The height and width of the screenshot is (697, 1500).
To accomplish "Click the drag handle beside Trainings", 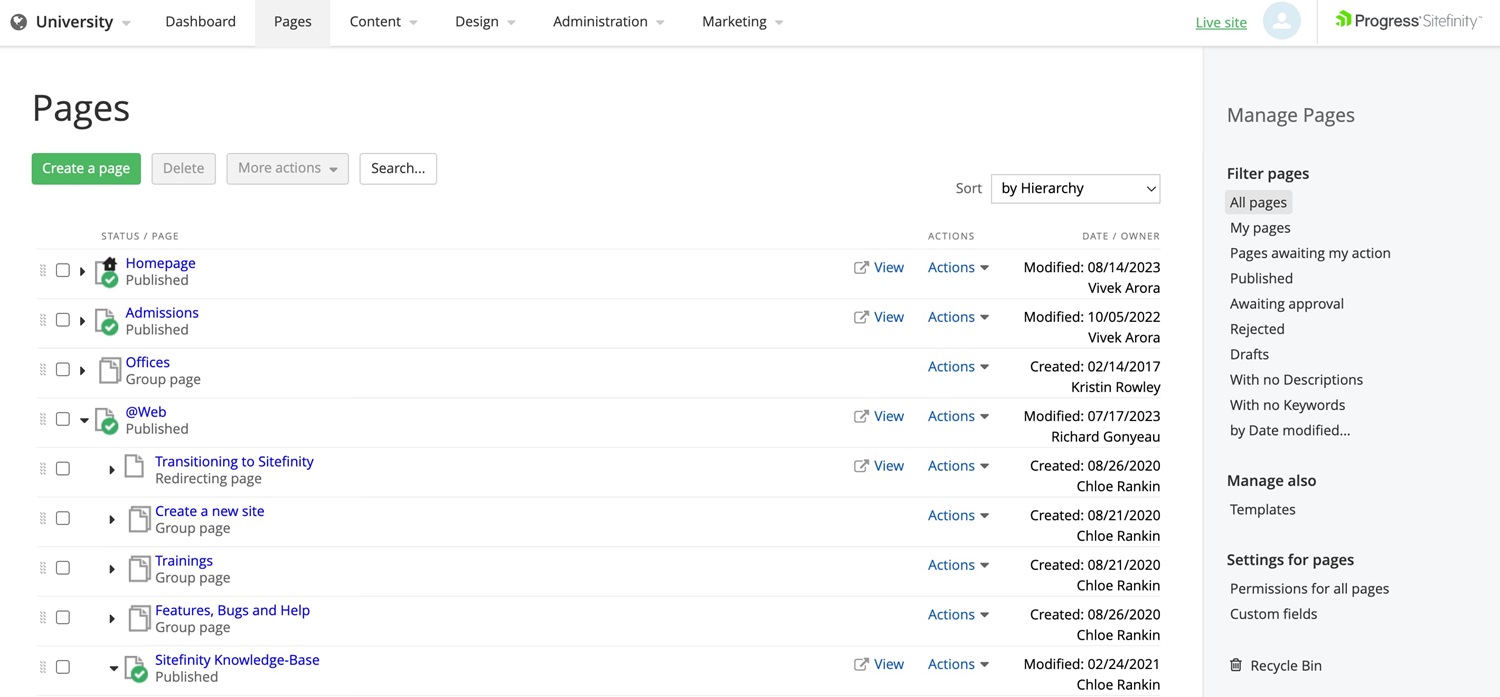I will (x=42, y=567).
